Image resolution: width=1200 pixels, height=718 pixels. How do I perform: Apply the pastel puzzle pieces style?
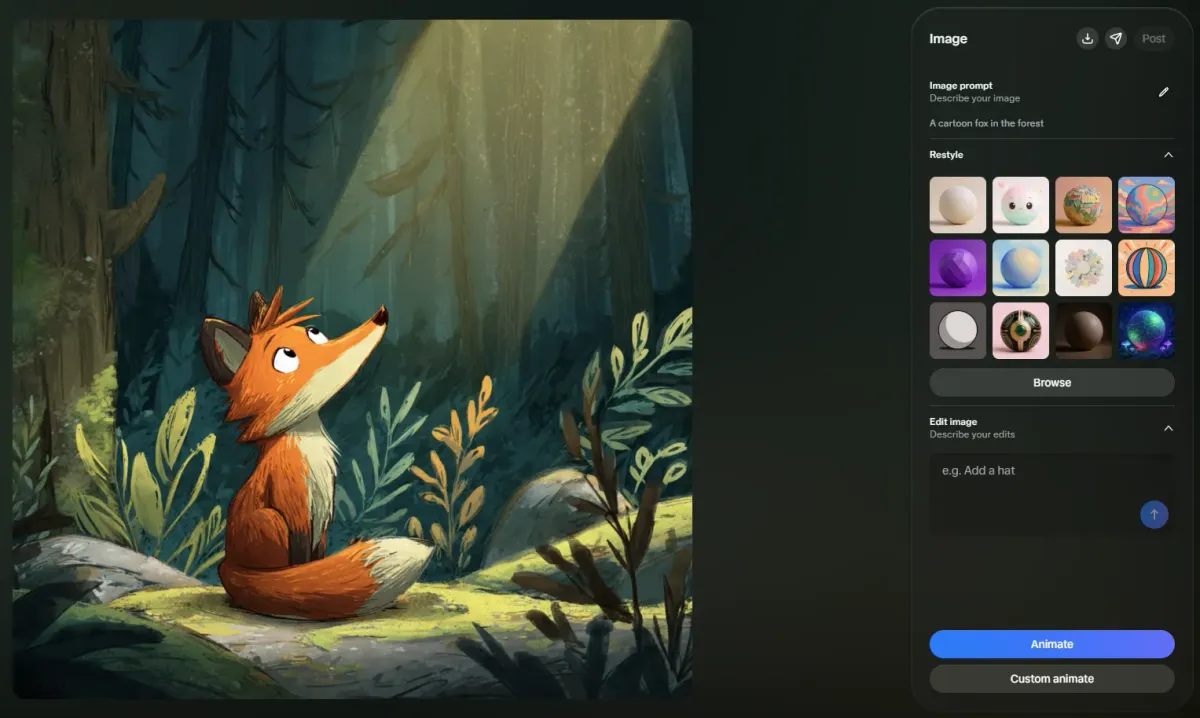[1083, 268]
